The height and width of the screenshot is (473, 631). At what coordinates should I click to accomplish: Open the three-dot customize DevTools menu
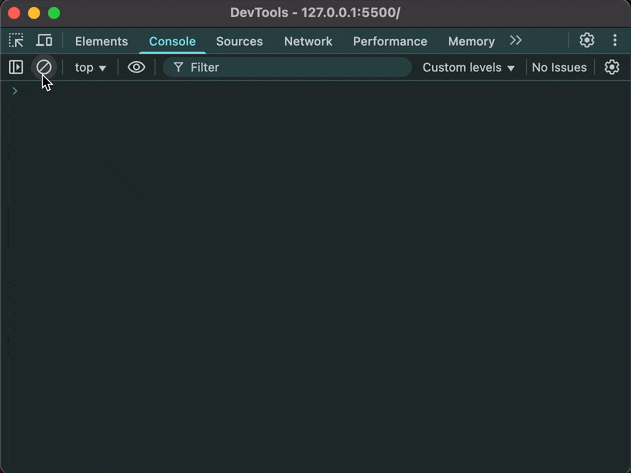coord(615,41)
